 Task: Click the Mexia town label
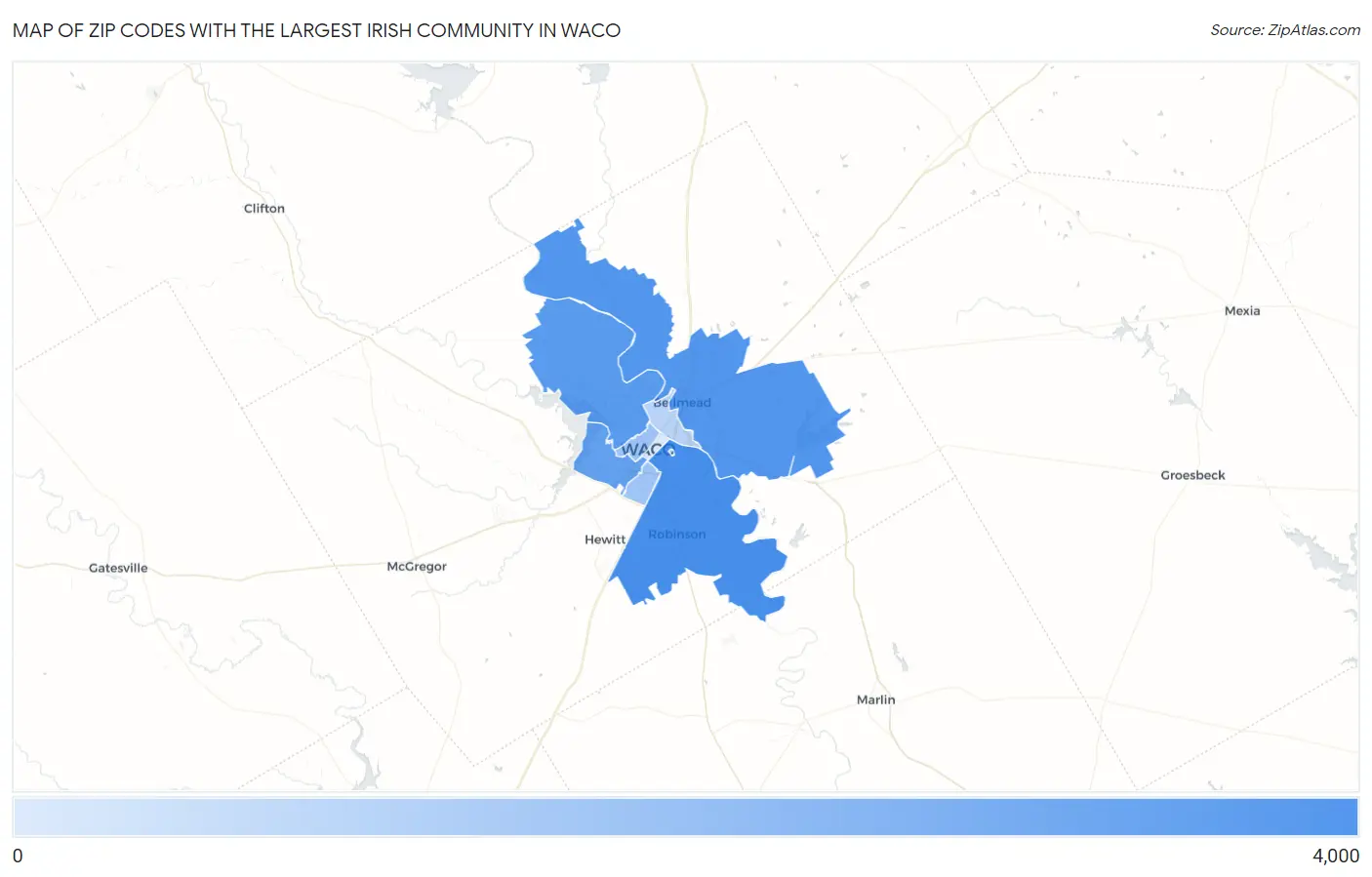[1242, 310]
